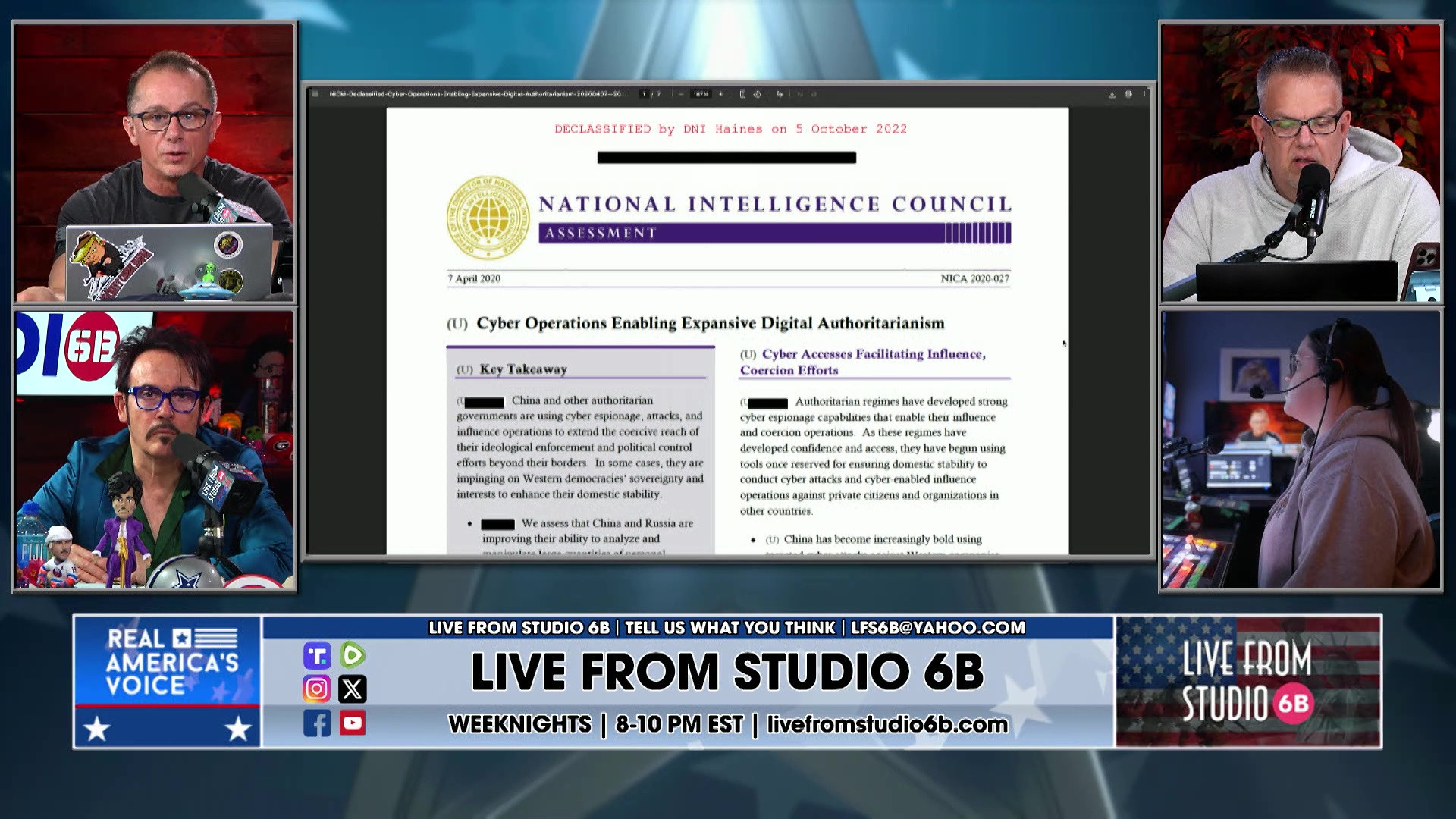The width and height of the screenshot is (1456, 819).
Task: Click the YouTube icon on the banner
Action: click(x=353, y=724)
